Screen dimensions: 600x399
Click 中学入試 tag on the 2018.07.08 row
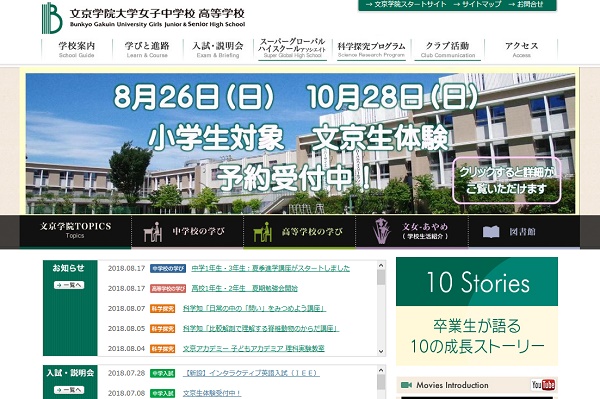[x=163, y=393]
